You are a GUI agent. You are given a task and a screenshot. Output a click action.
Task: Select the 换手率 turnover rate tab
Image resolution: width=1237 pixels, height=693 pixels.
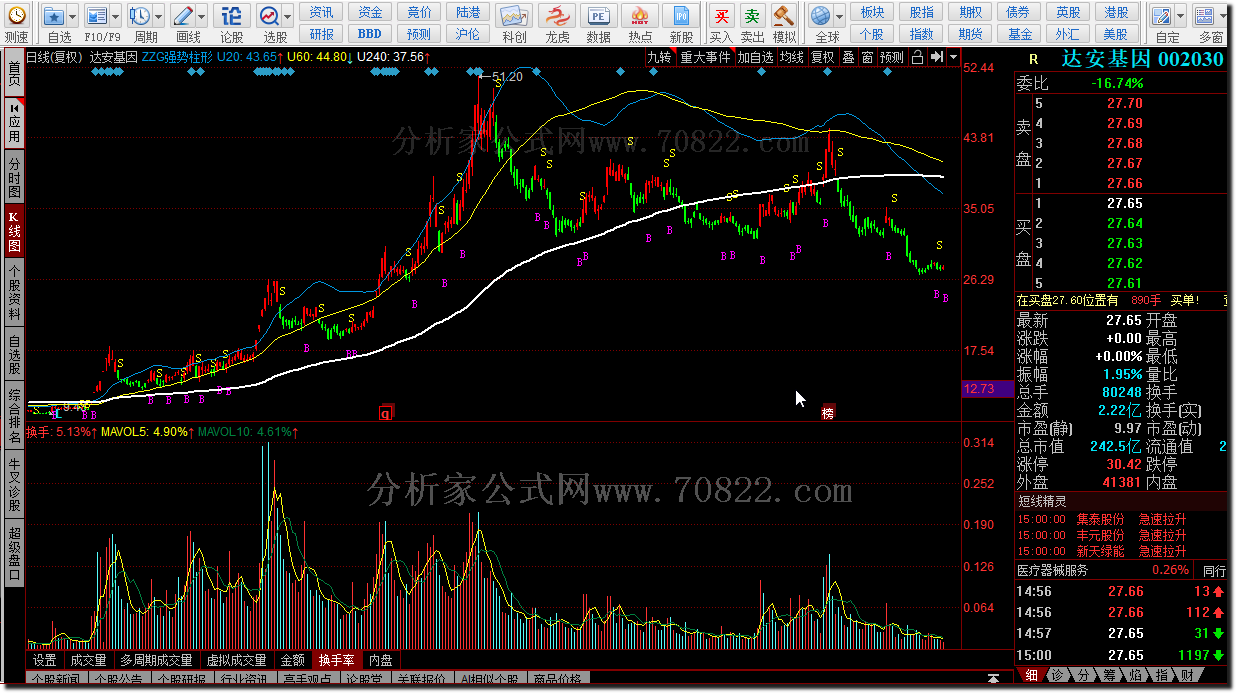(x=337, y=660)
